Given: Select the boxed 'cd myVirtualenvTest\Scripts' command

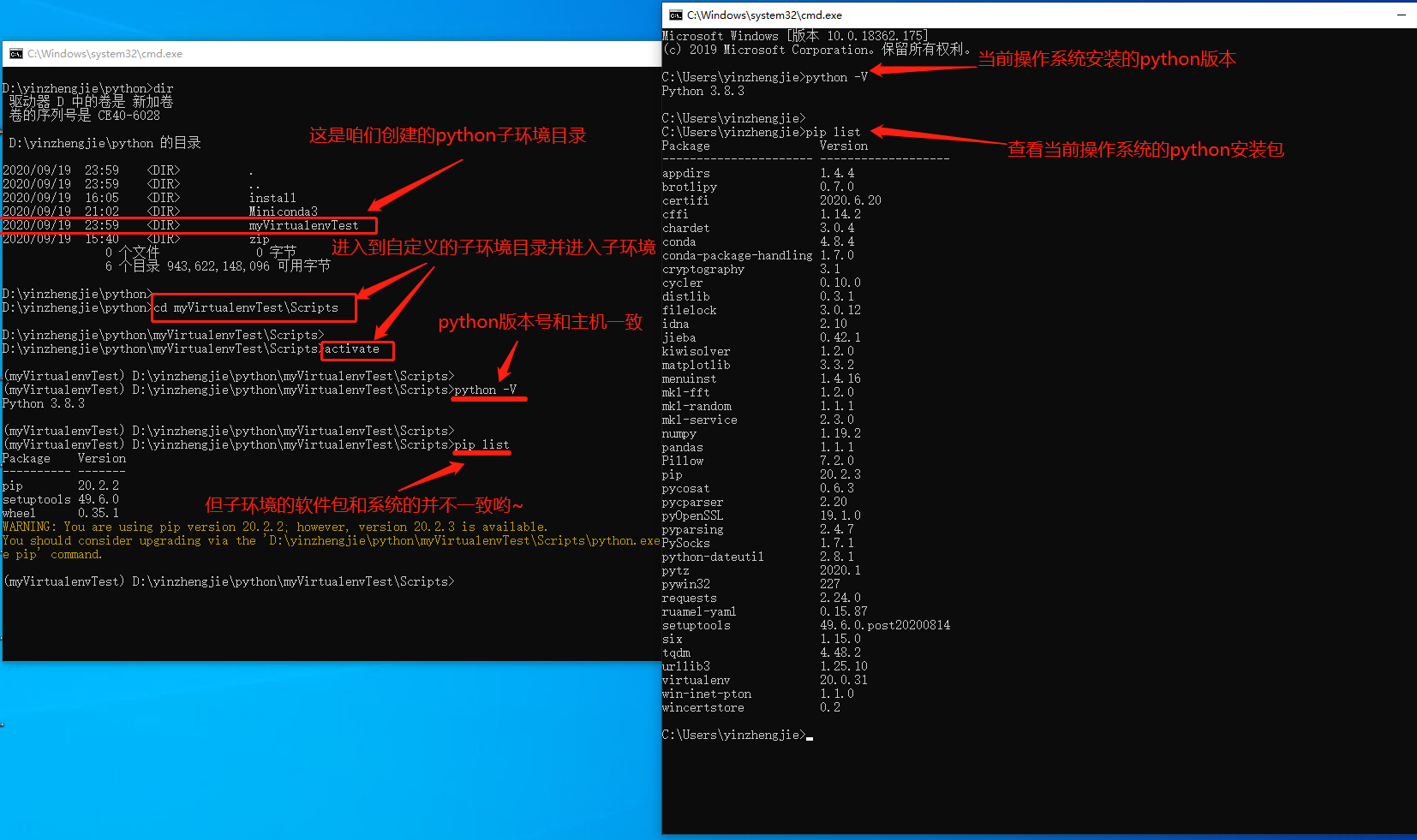Looking at the screenshot, I should (254, 307).
